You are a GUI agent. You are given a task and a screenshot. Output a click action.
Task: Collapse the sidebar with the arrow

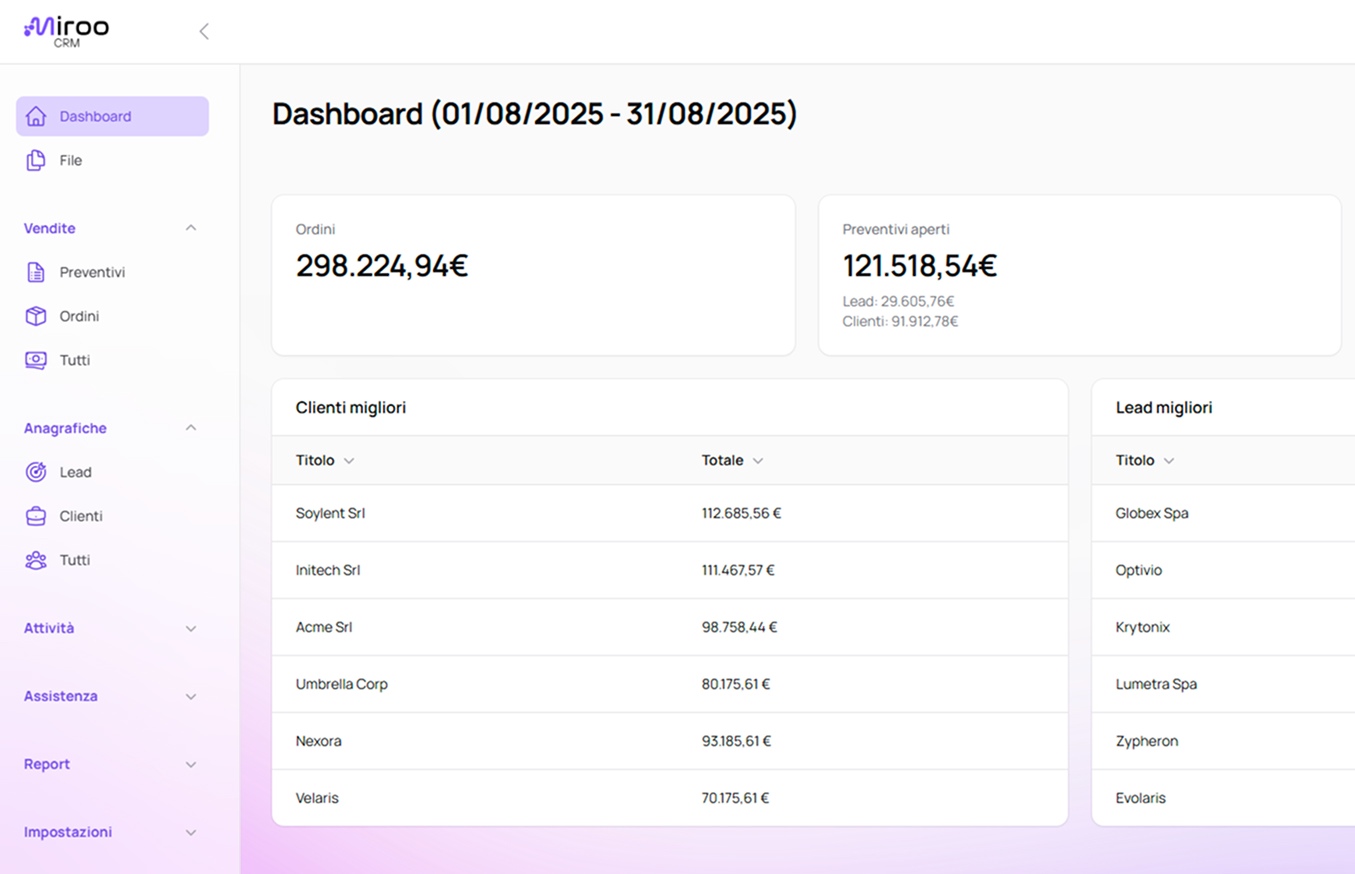204,31
